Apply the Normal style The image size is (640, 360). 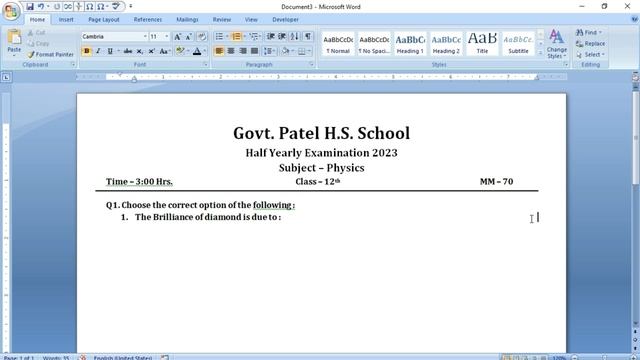(x=338, y=44)
